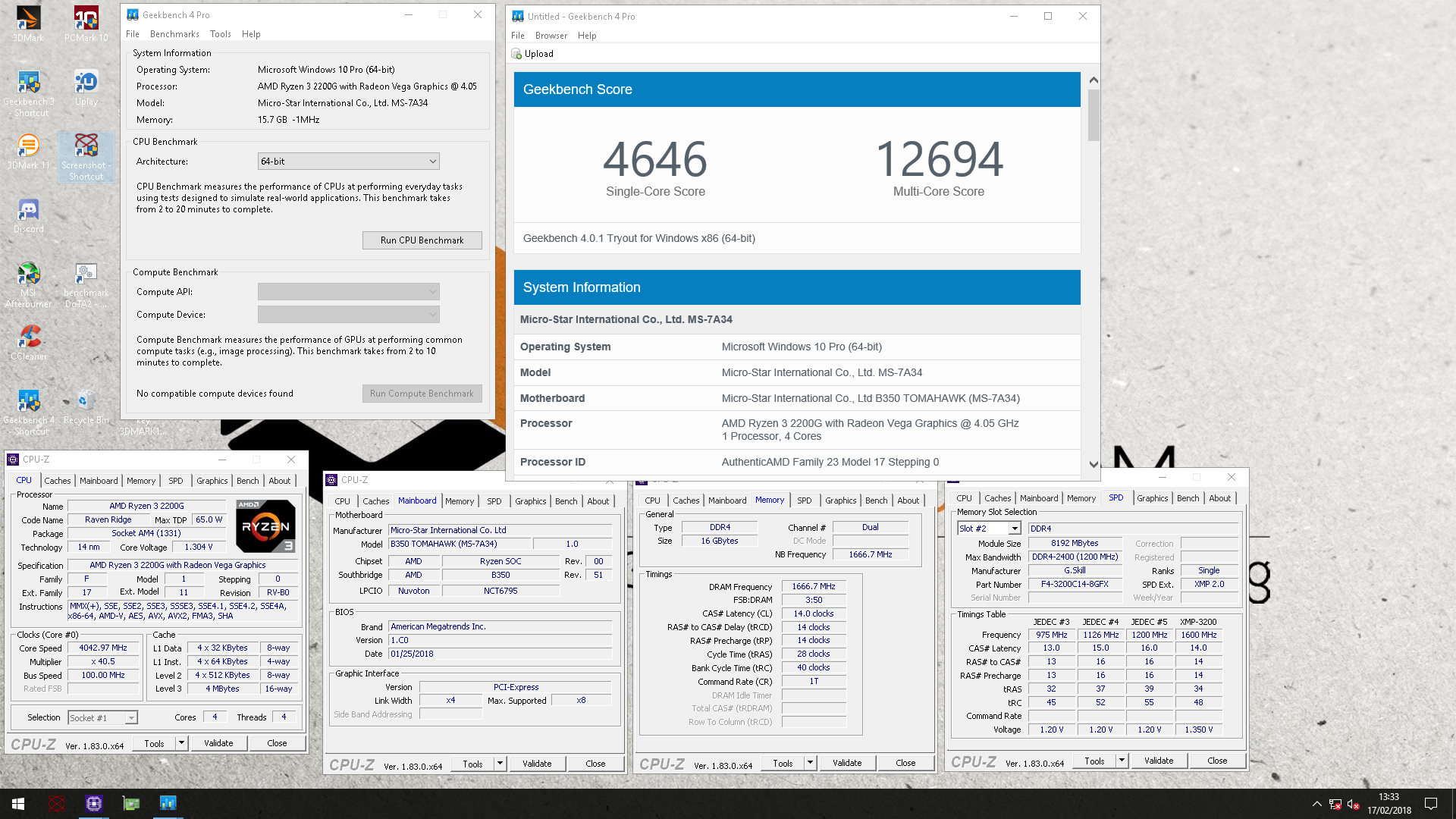Switch to CPU-Z from the taskbar

93,803
